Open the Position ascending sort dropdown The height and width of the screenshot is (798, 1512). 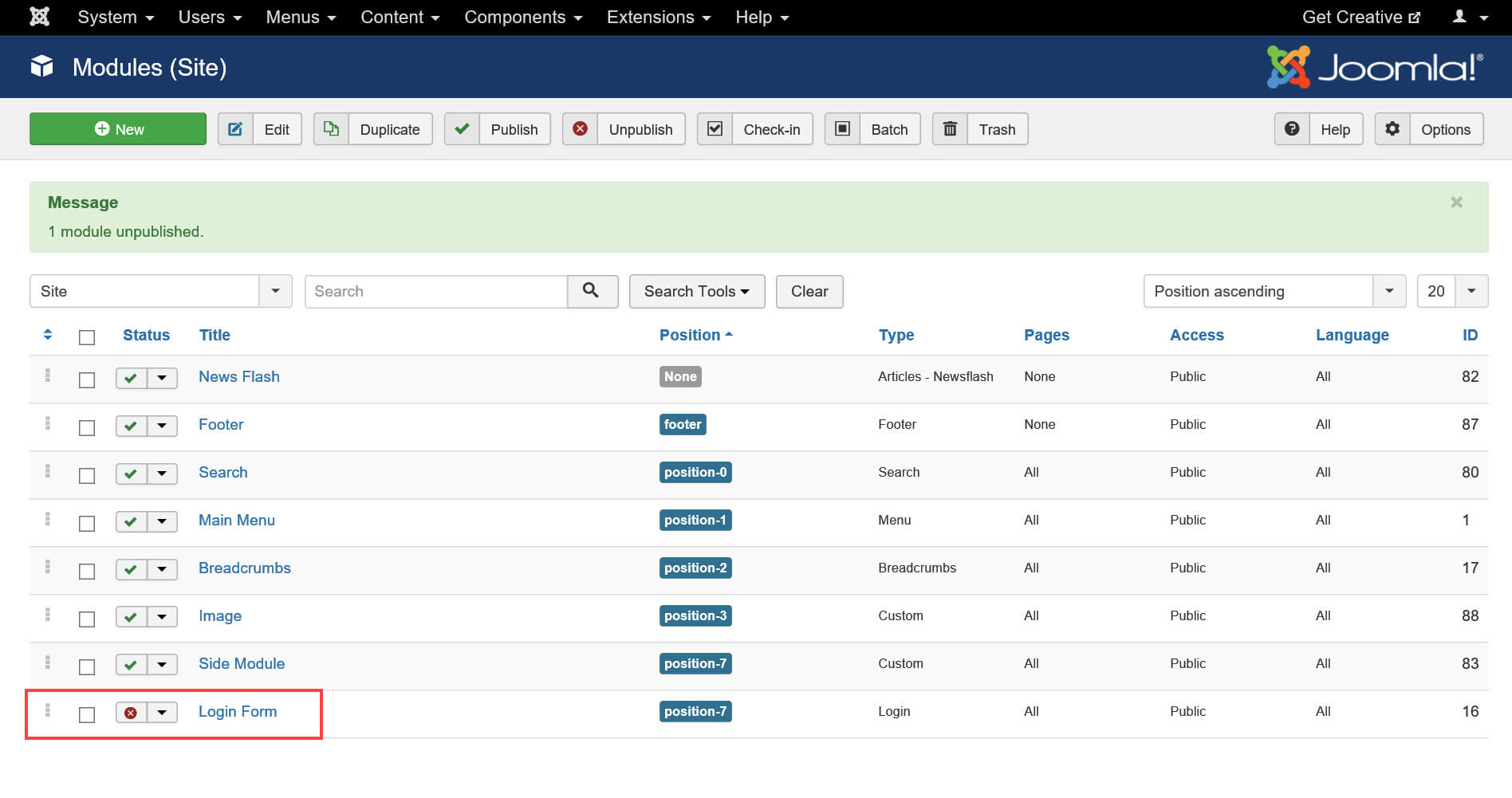pyautogui.click(x=1274, y=291)
